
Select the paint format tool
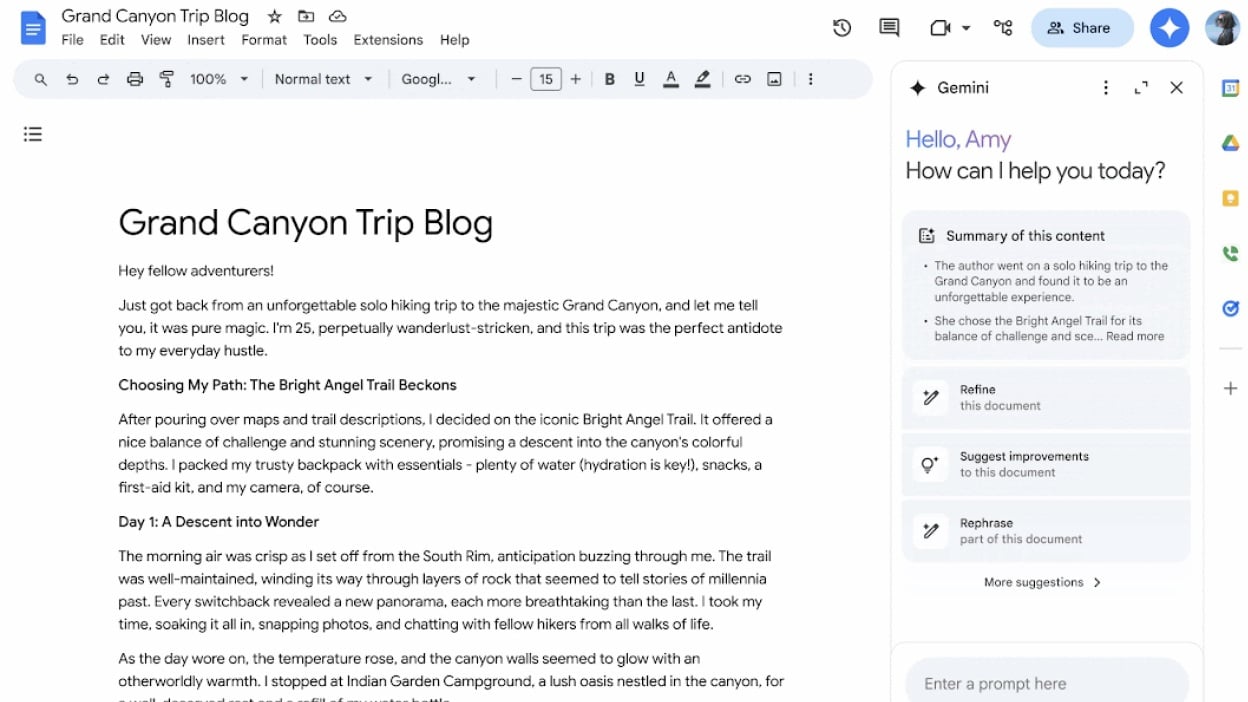166,79
